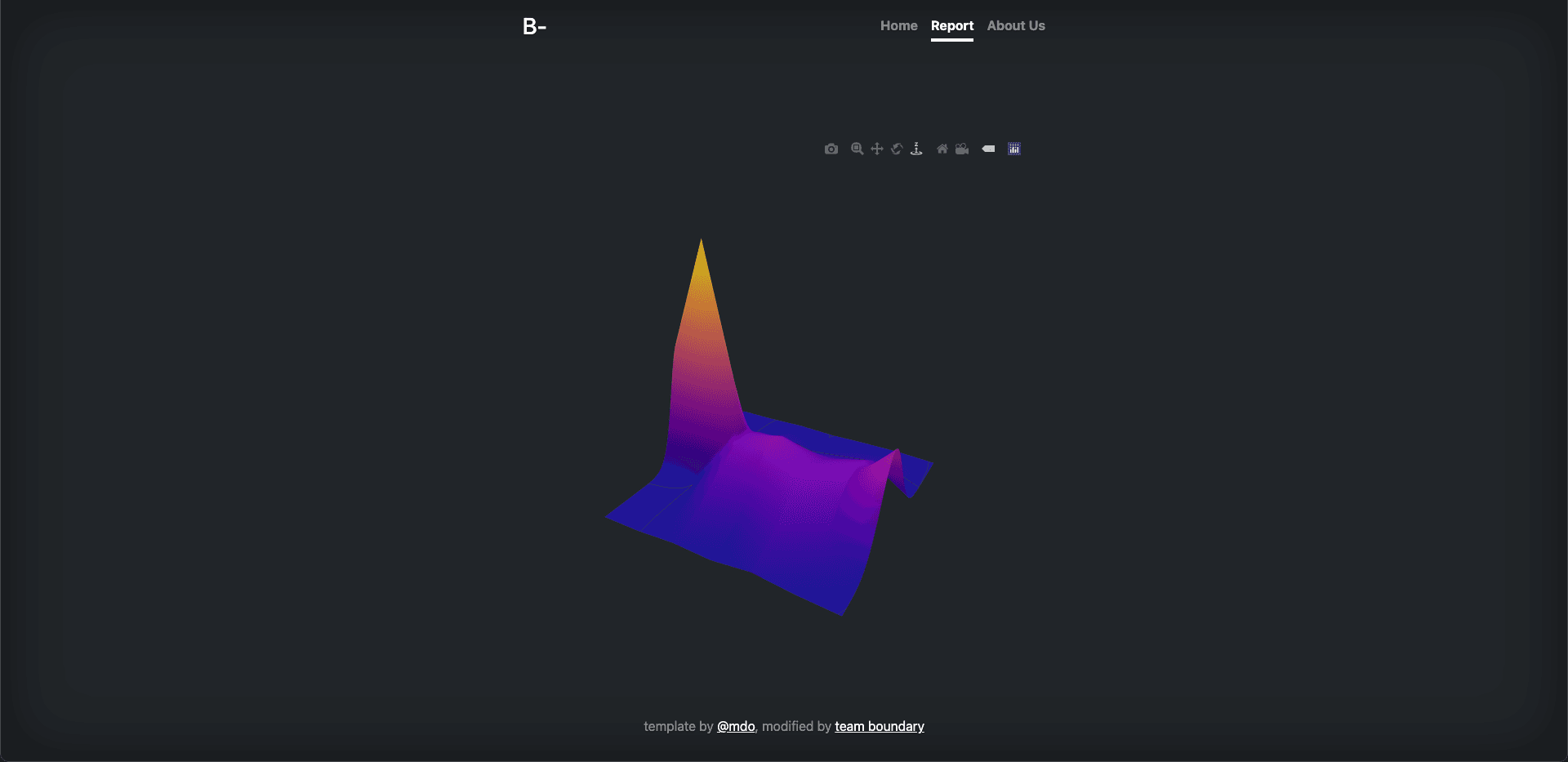Reset camera to last save with the video camera icon
1568x762 pixels.
(x=962, y=149)
